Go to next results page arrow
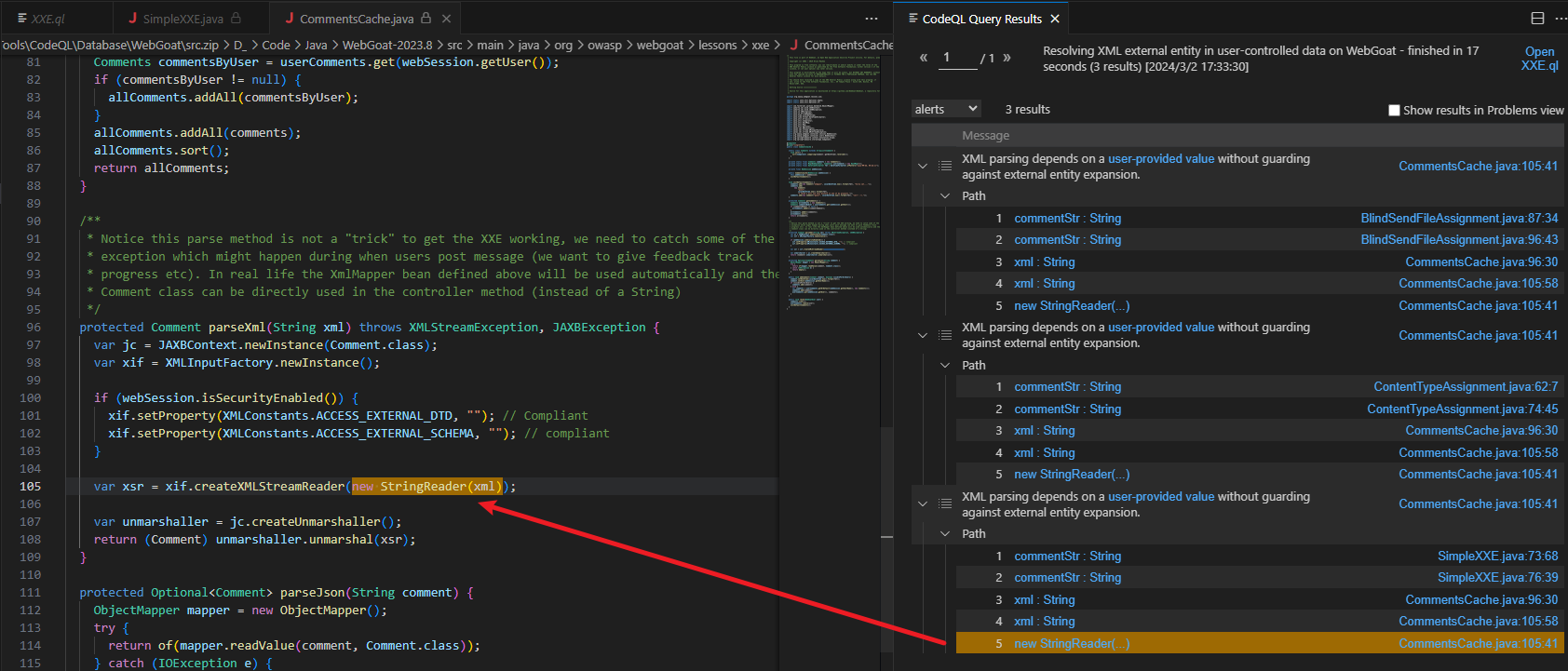The height and width of the screenshot is (671, 1568). pos(1007,58)
